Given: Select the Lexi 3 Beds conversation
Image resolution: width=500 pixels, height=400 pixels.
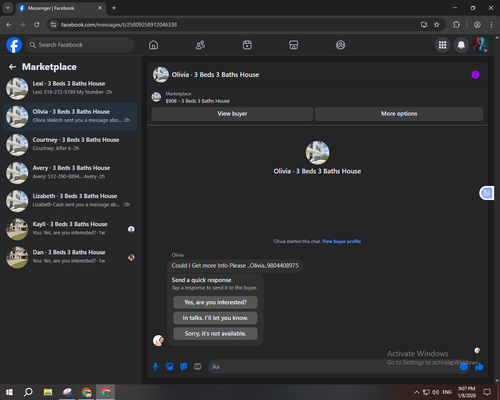Looking at the screenshot, I should point(70,88).
